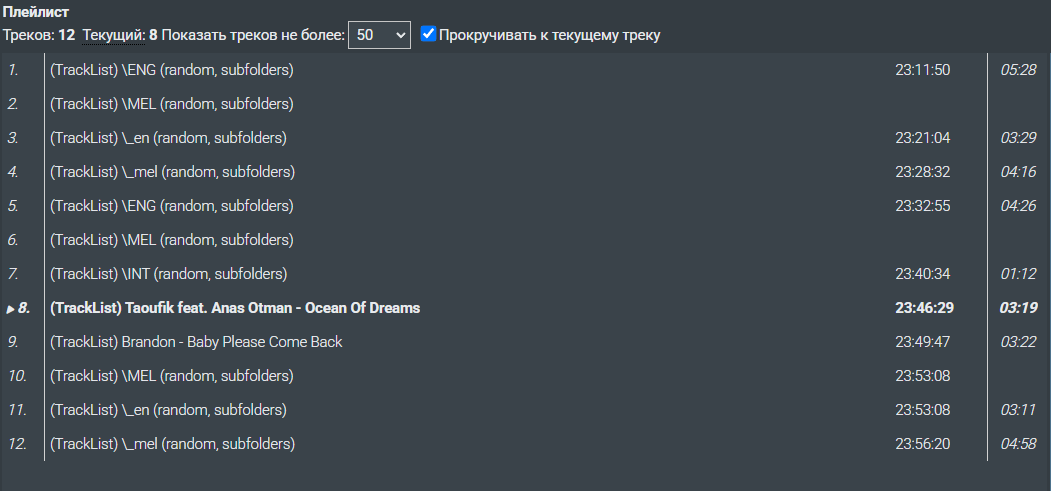
Task: Click the 'Плейлист' heading
Action: tap(36, 13)
